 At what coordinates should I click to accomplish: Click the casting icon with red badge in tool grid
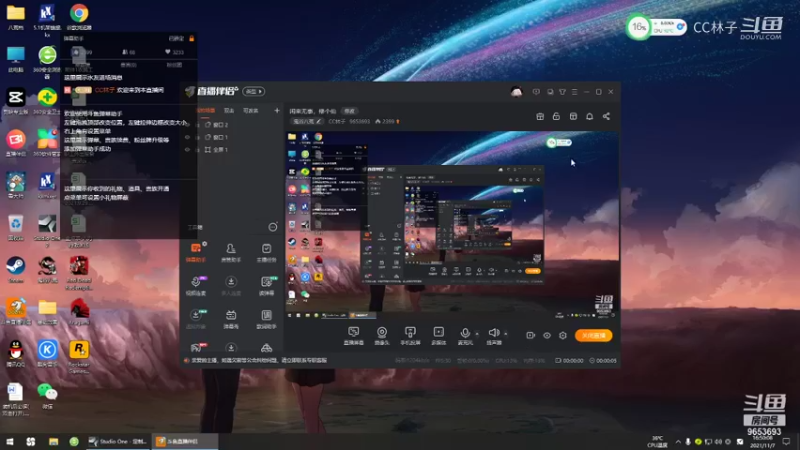tap(196, 348)
